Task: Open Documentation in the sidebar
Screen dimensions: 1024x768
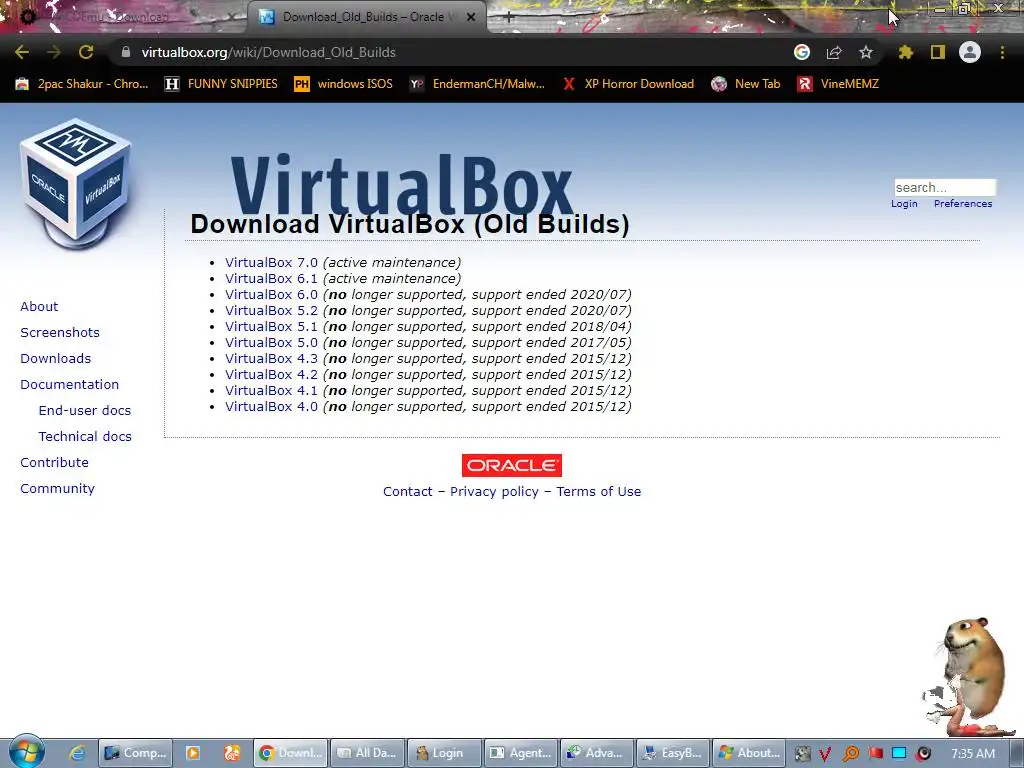Action: tap(70, 385)
